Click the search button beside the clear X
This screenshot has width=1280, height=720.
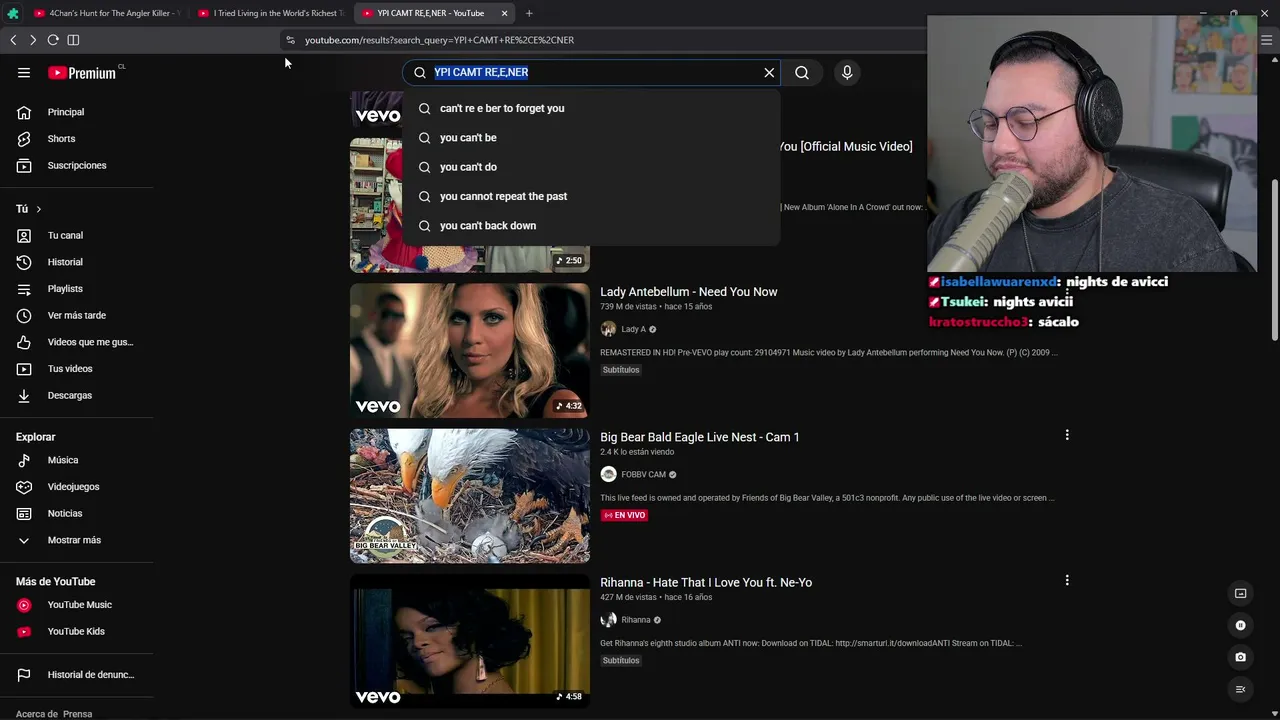tap(802, 72)
